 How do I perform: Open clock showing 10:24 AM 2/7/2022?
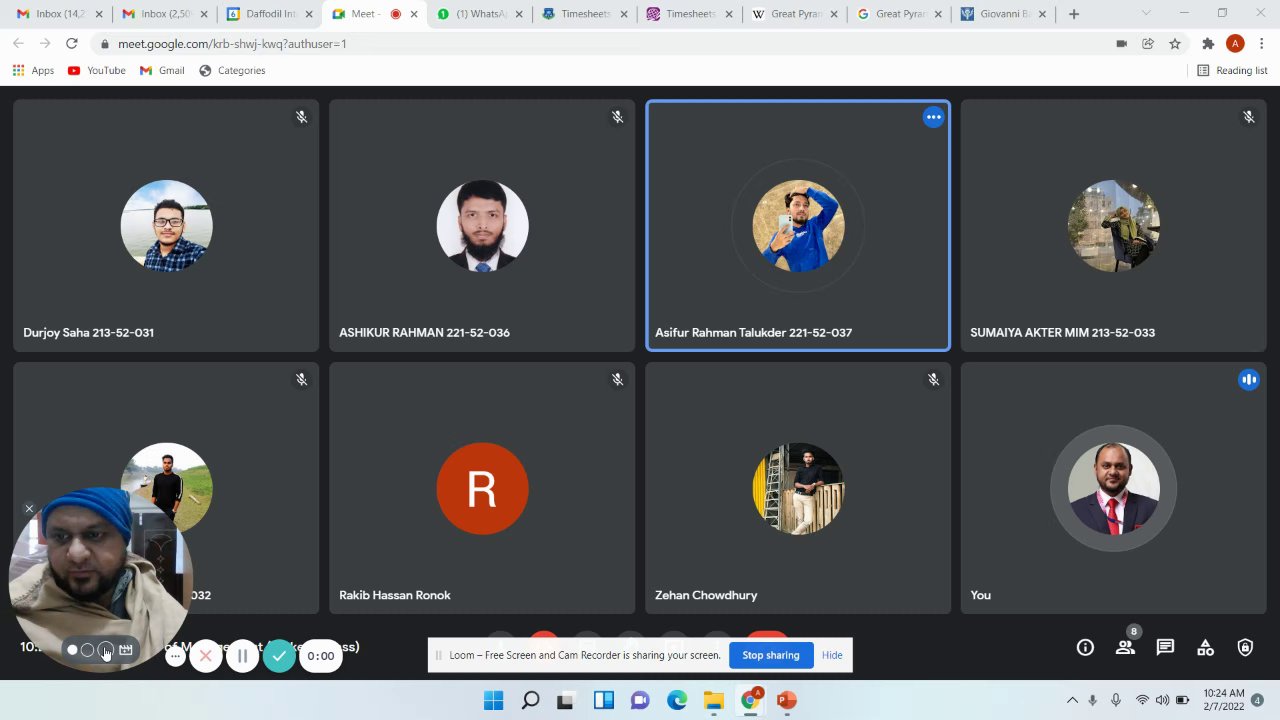(x=1224, y=699)
